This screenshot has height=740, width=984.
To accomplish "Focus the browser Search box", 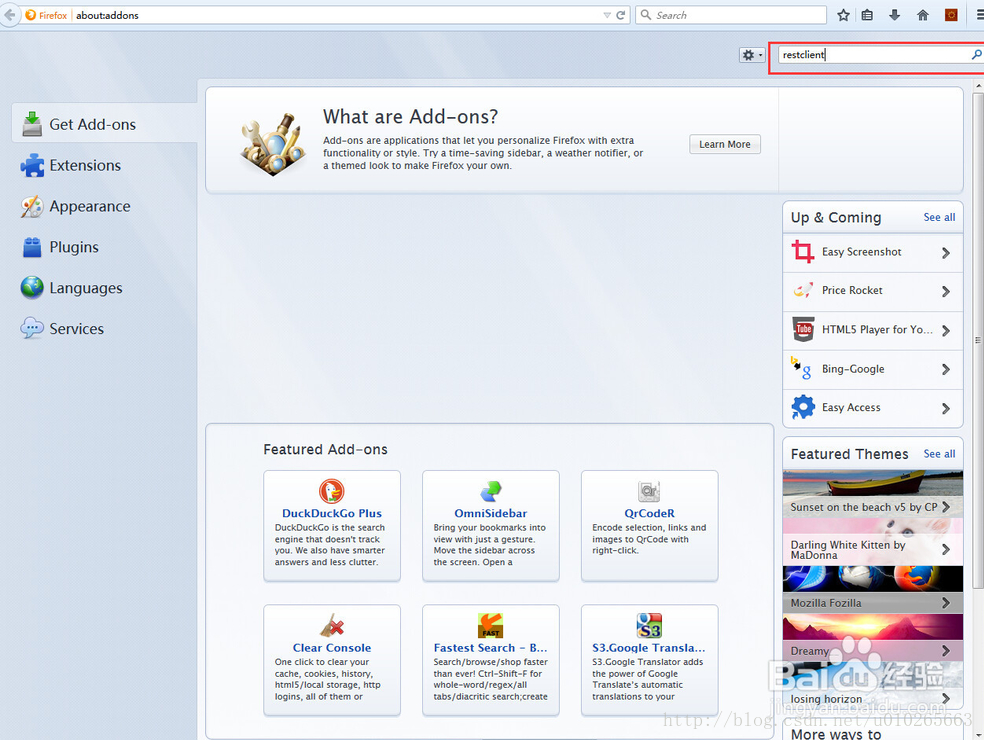I will click(731, 15).
